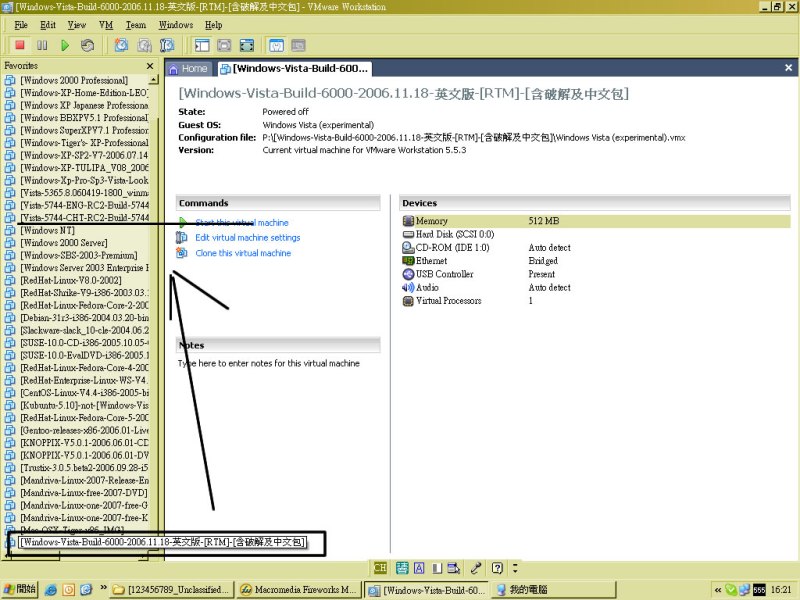This screenshot has height=600, width=800.
Task: Open the Help menu
Action: click(213, 24)
